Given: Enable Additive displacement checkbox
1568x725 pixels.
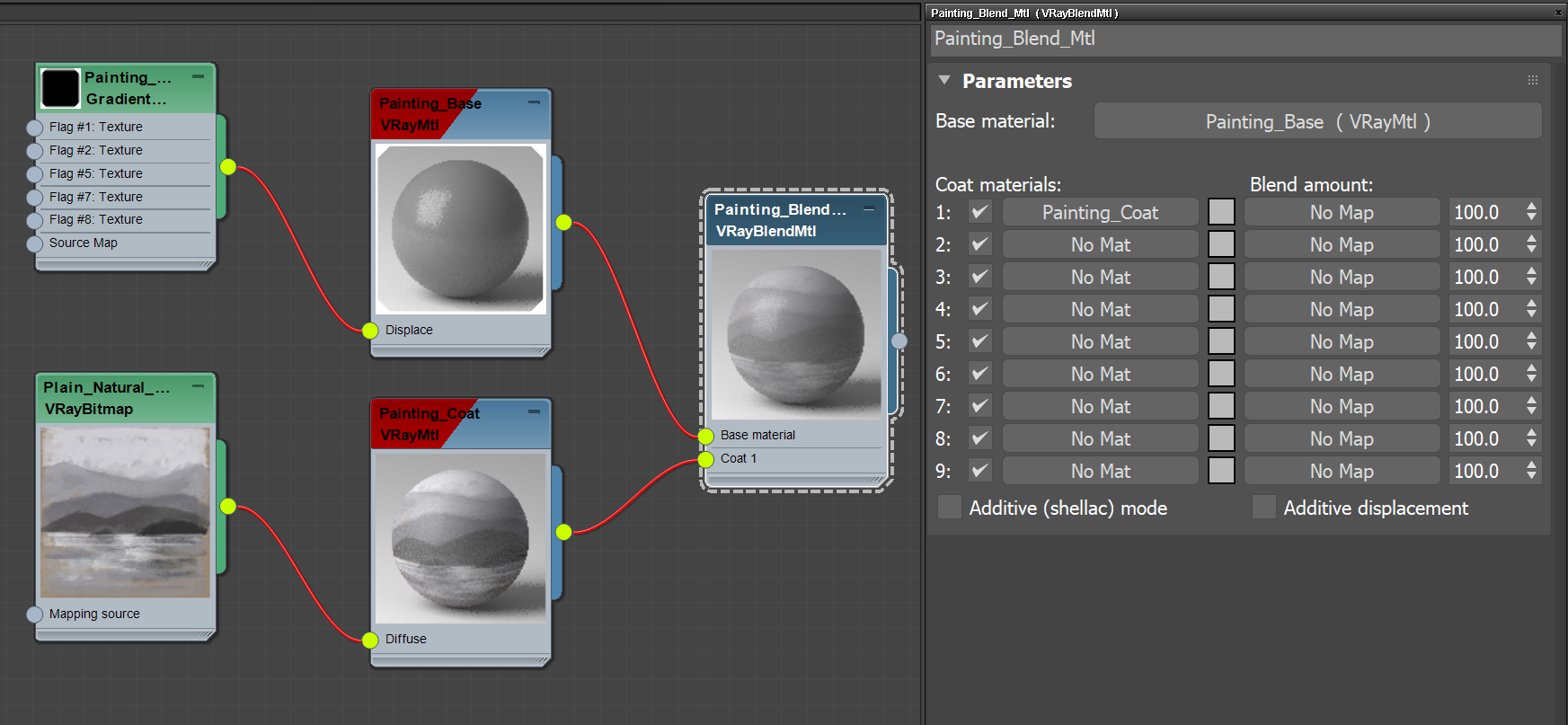Looking at the screenshot, I should click(x=1264, y=508).
